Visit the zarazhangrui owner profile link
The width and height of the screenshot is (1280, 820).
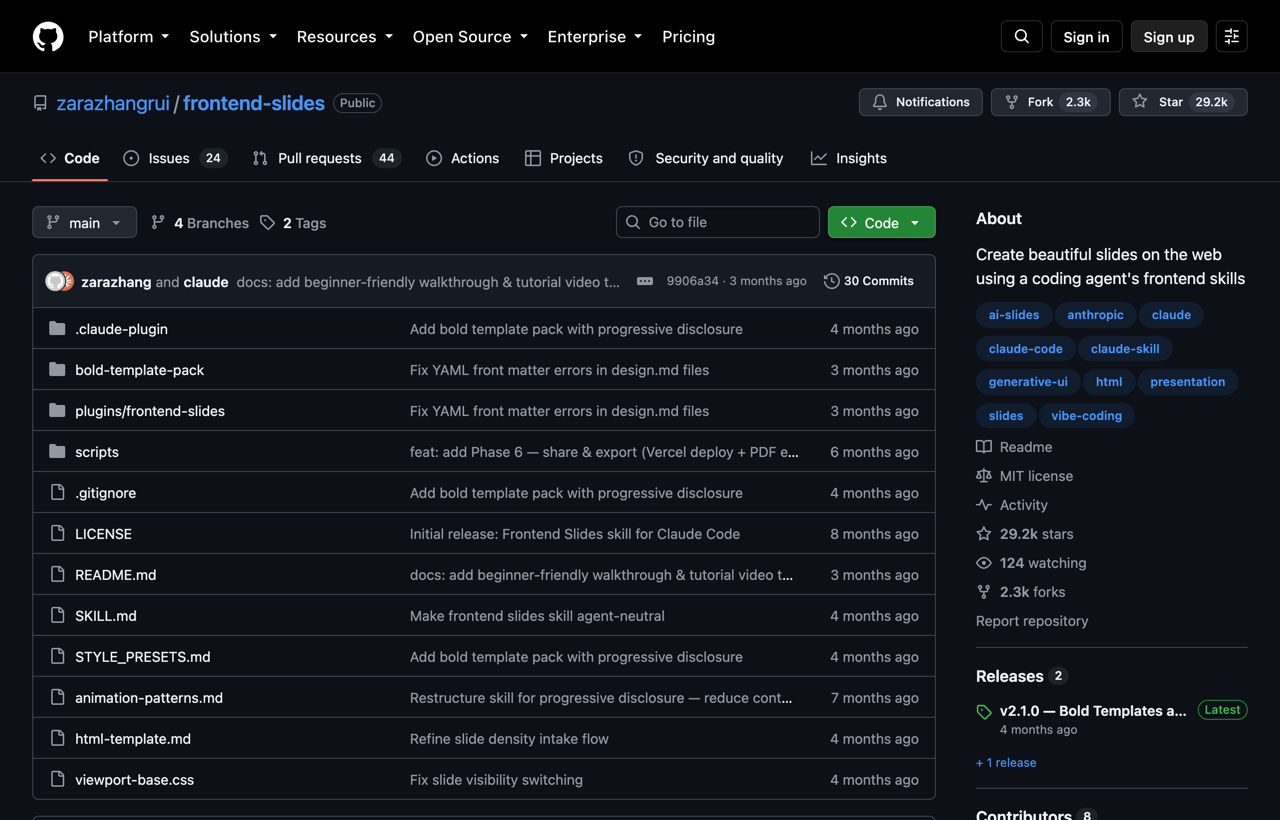113,103
